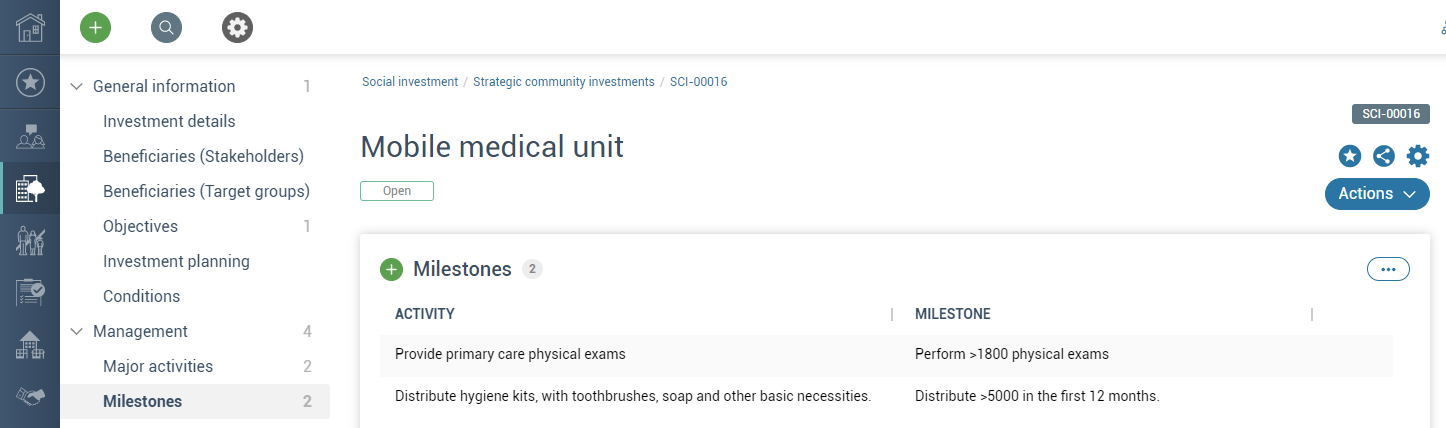Open the Actions dropdown button
This screenshot has height=428, width=1446.
tap(1377, 194)
